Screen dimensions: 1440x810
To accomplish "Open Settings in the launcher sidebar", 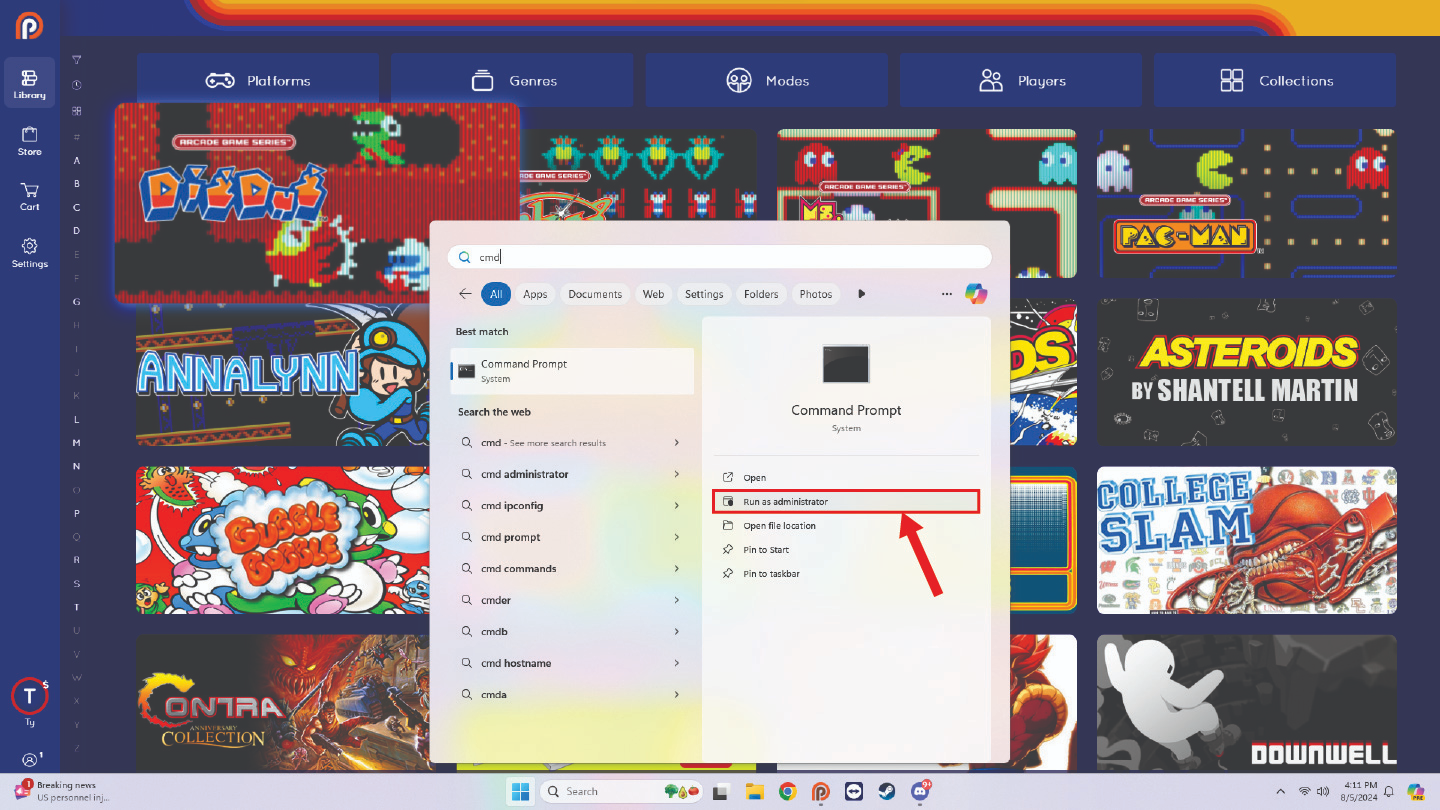I will [x=30, y=253].
